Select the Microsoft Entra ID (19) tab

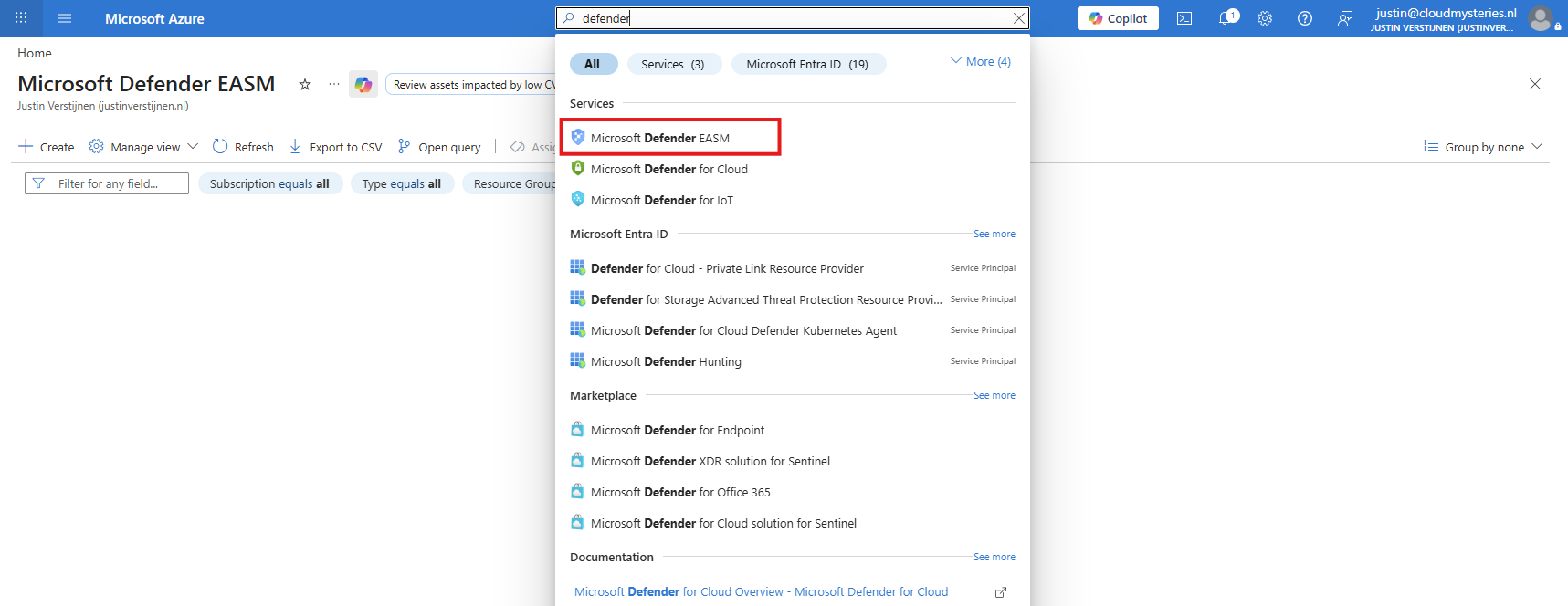click(x=808, y=64)
